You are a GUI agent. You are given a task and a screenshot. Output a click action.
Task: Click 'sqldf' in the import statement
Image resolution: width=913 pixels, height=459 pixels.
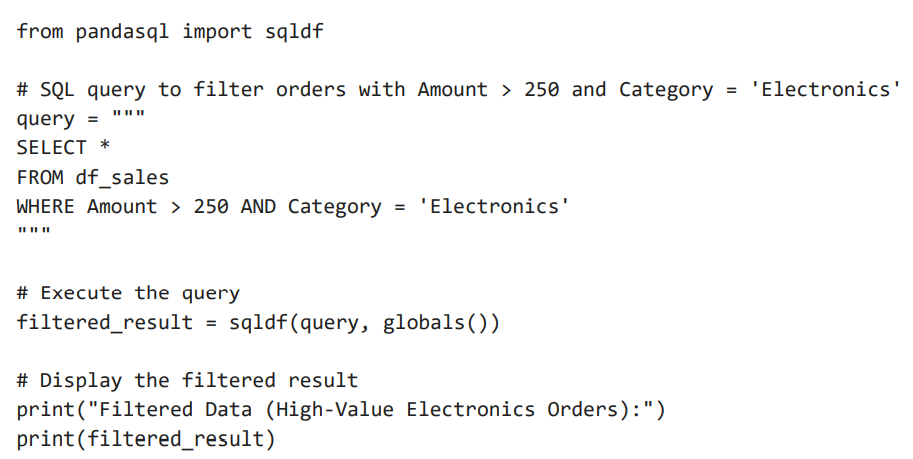(294, 31)
